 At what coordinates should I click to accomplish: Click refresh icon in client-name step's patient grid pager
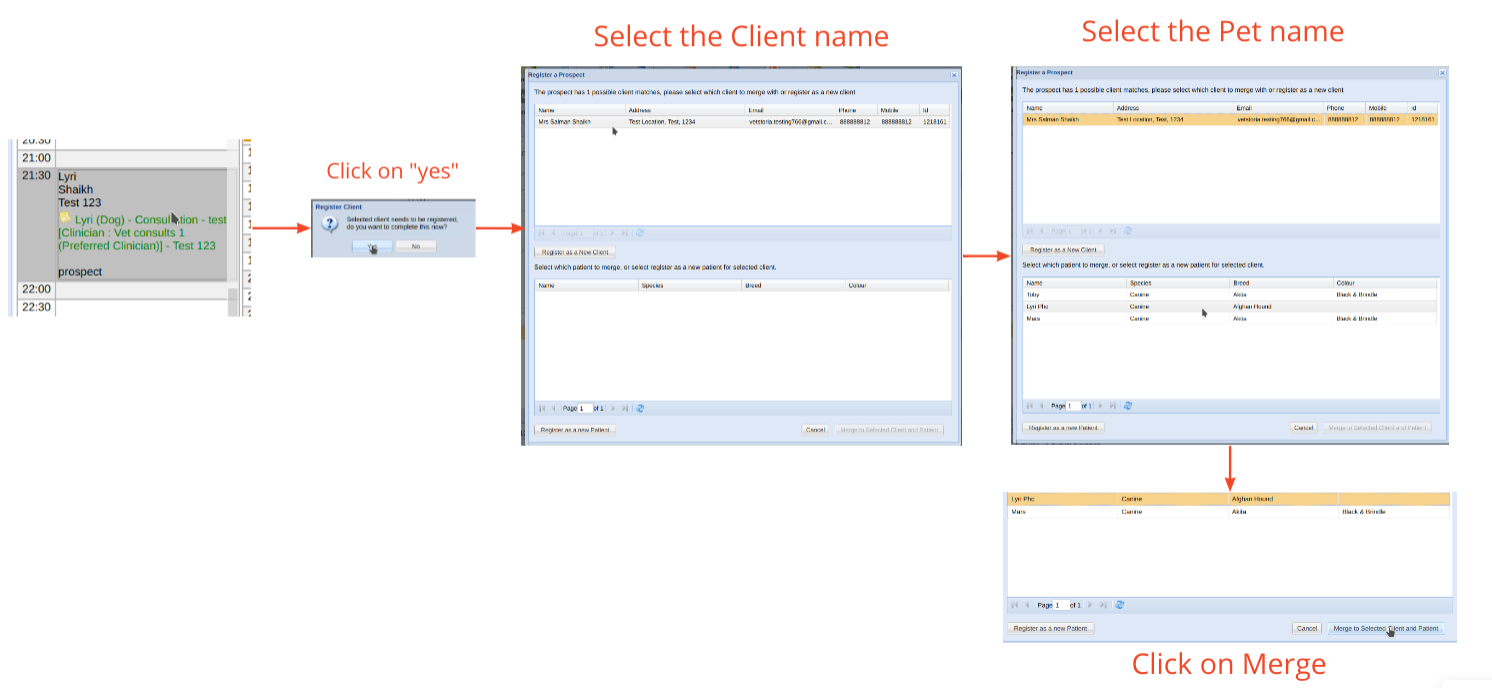[640, 408]
